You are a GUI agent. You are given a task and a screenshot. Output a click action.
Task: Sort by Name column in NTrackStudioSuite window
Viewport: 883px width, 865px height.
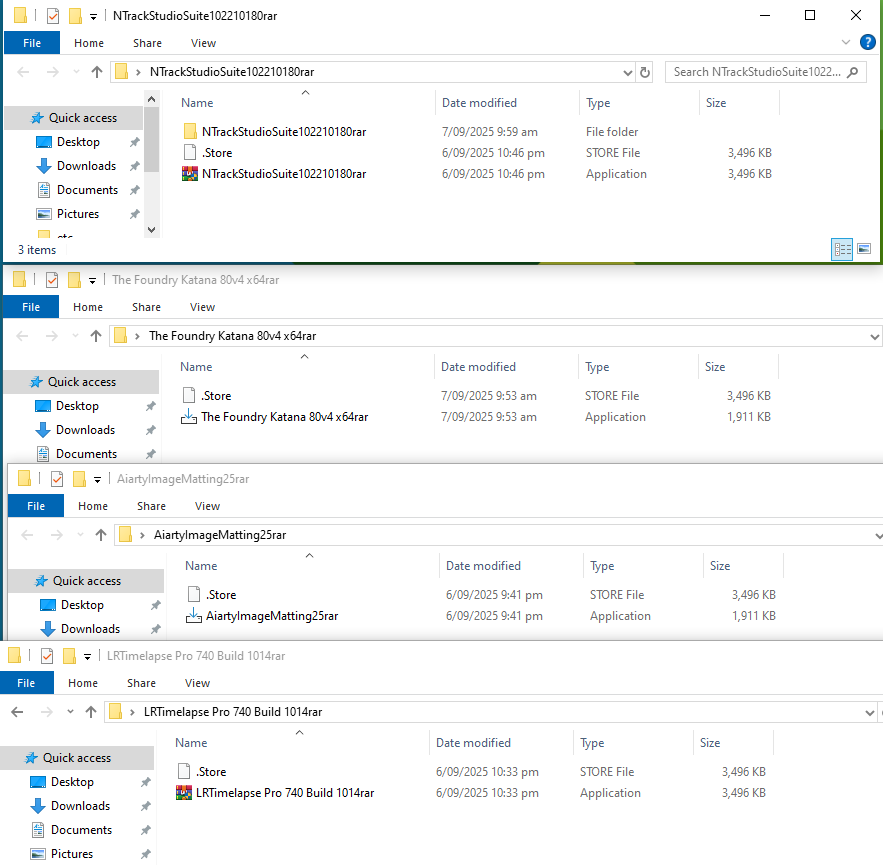(197, 103)
